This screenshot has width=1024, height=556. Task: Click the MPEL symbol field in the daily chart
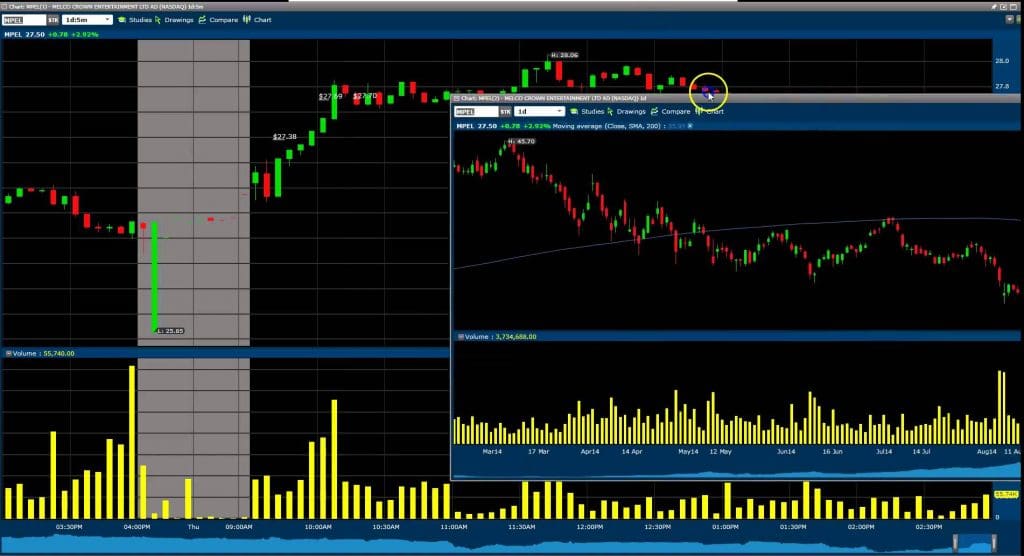pos(476,111)
